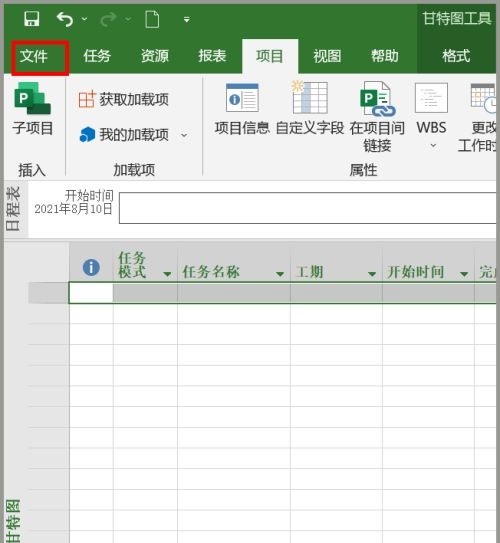Click the New blank document icon
Screen dimensions: 500x543
pos(152,19)
